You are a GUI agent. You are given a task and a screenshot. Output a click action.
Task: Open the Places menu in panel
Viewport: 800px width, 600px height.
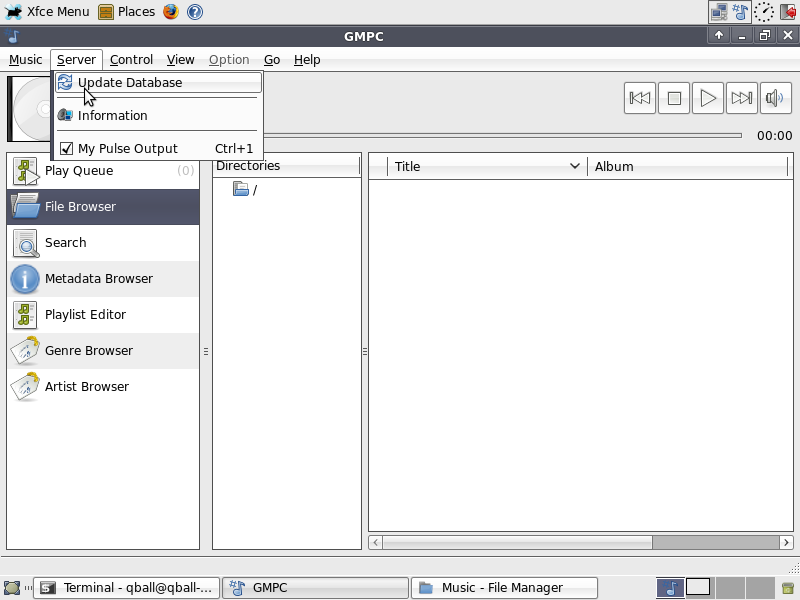point(127,11)
